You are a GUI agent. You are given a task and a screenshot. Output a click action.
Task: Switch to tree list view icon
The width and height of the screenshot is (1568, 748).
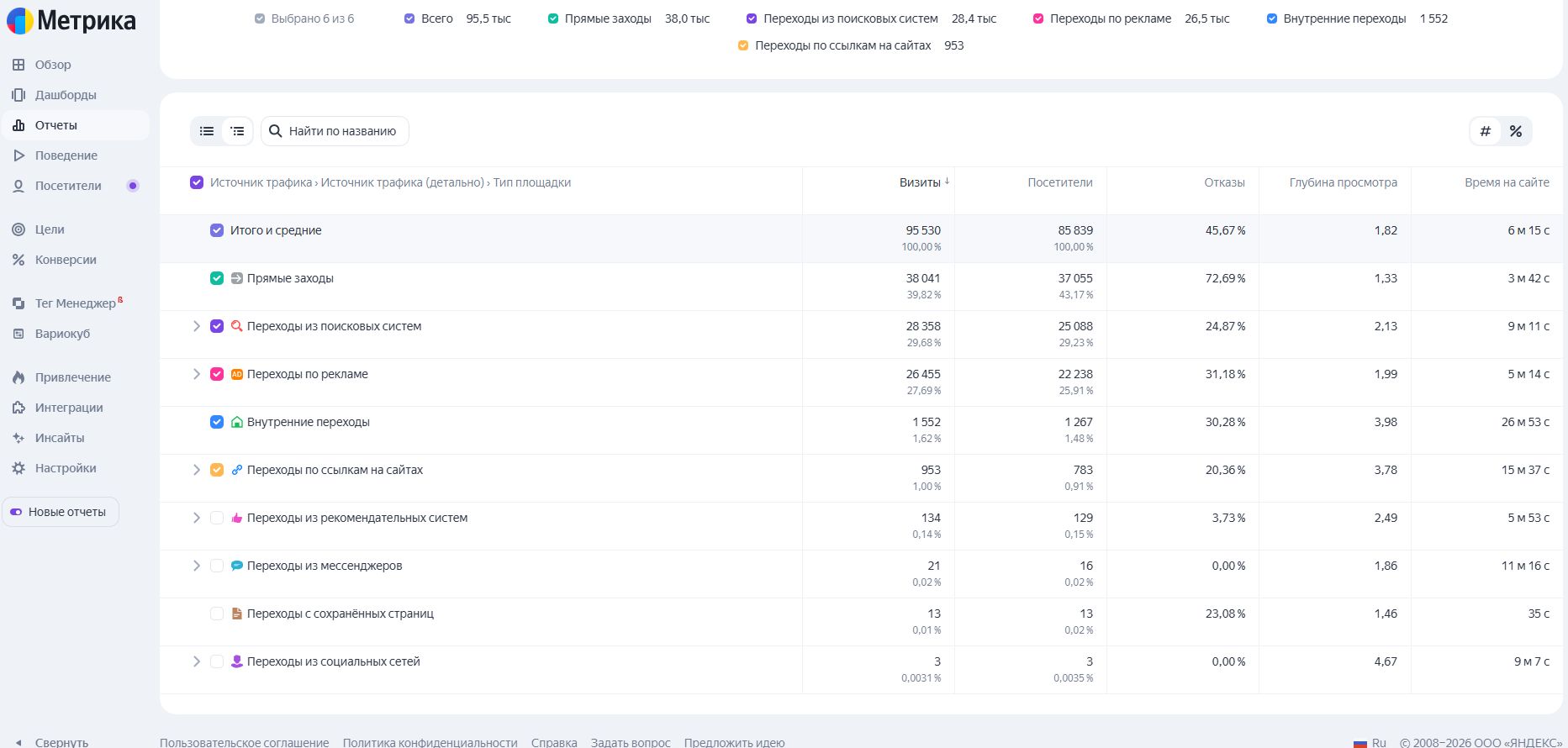pyautogui.click(x=238, y=131)
